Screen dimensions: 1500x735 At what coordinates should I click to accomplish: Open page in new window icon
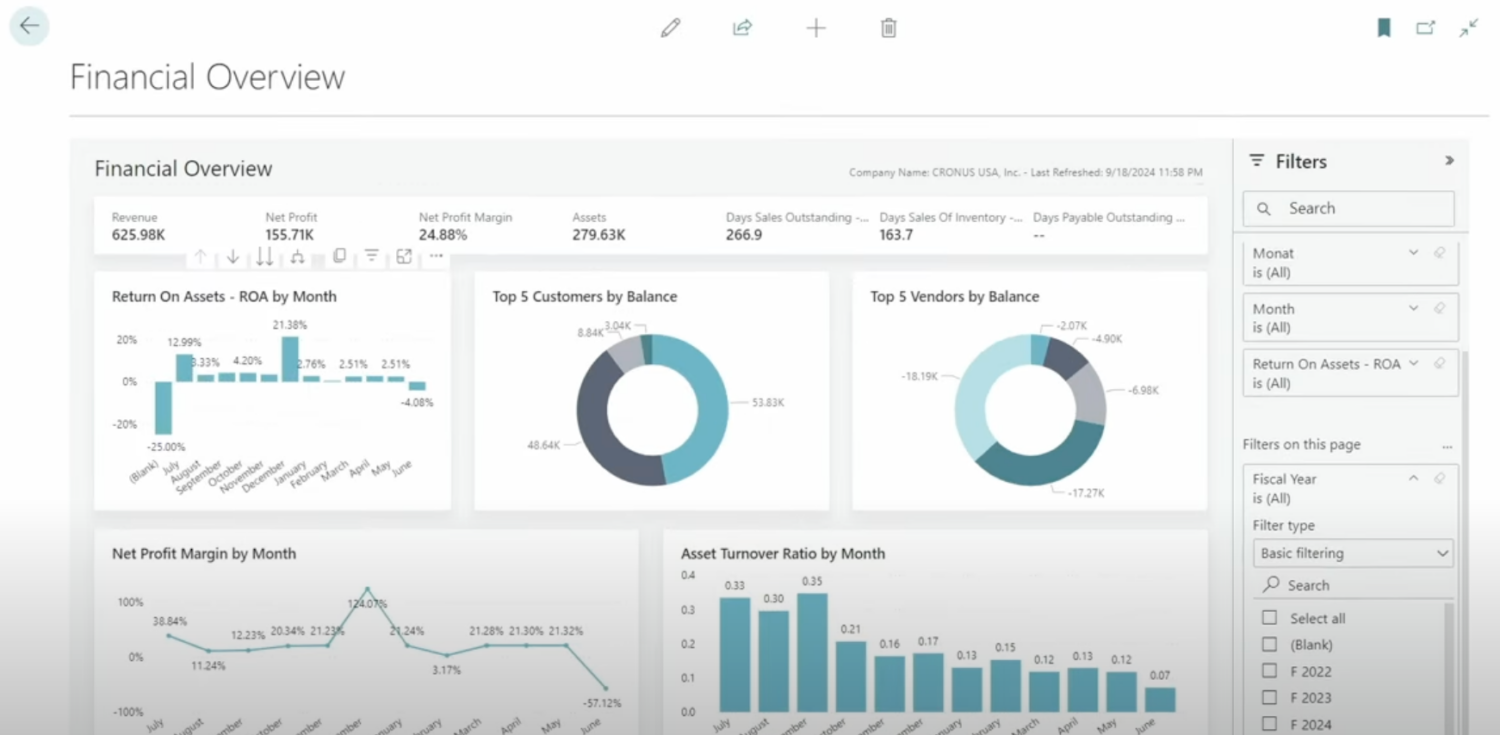[x=1426, y=28]
